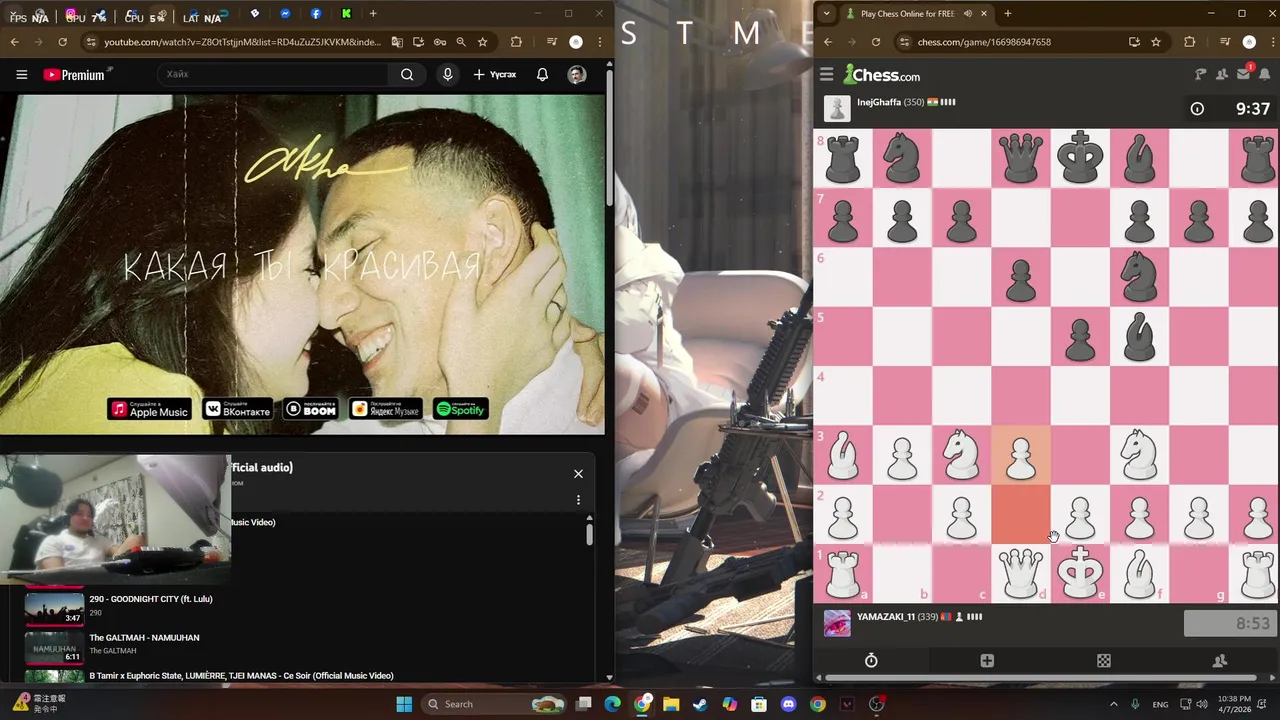Open extensions puzzle icon in YouTube browser
The height and width of the screenshot is (720, 1280).
(516, 42)
